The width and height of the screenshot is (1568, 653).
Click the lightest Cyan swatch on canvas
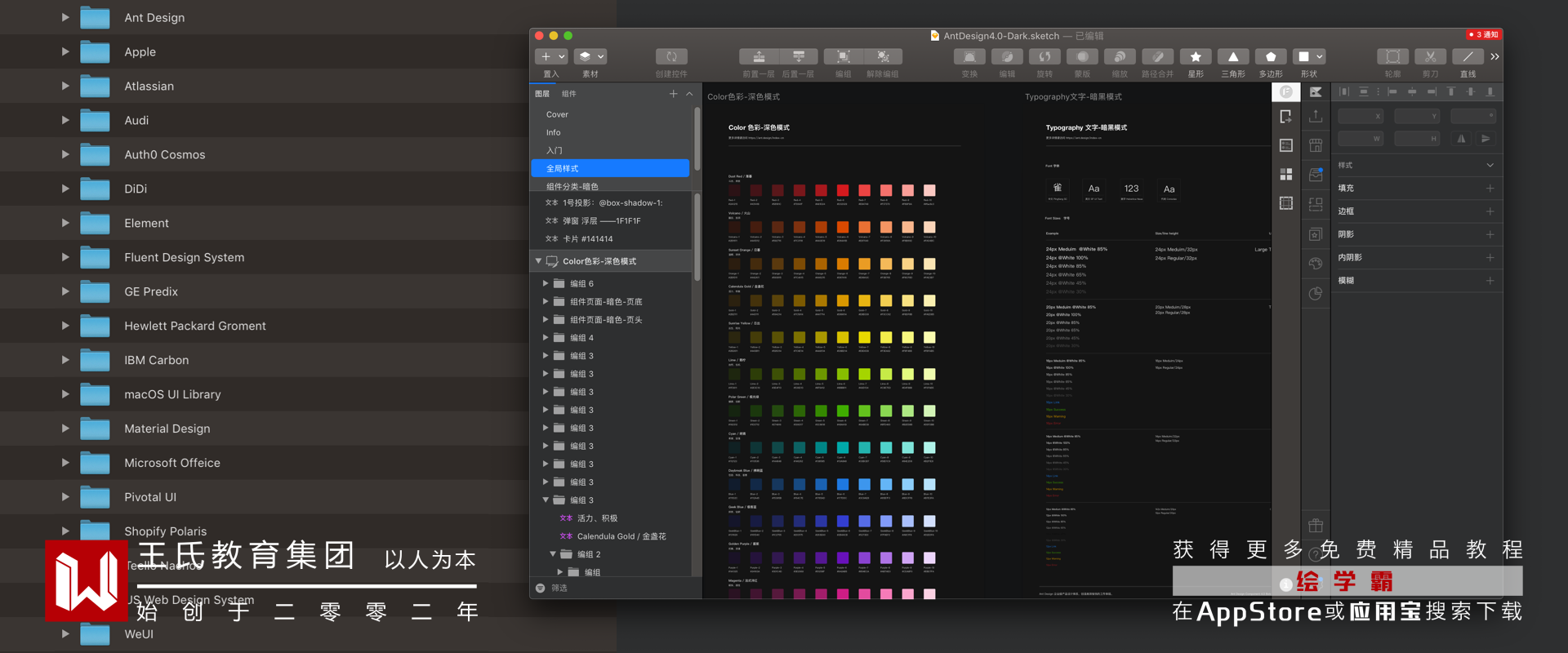click(929, 447)
